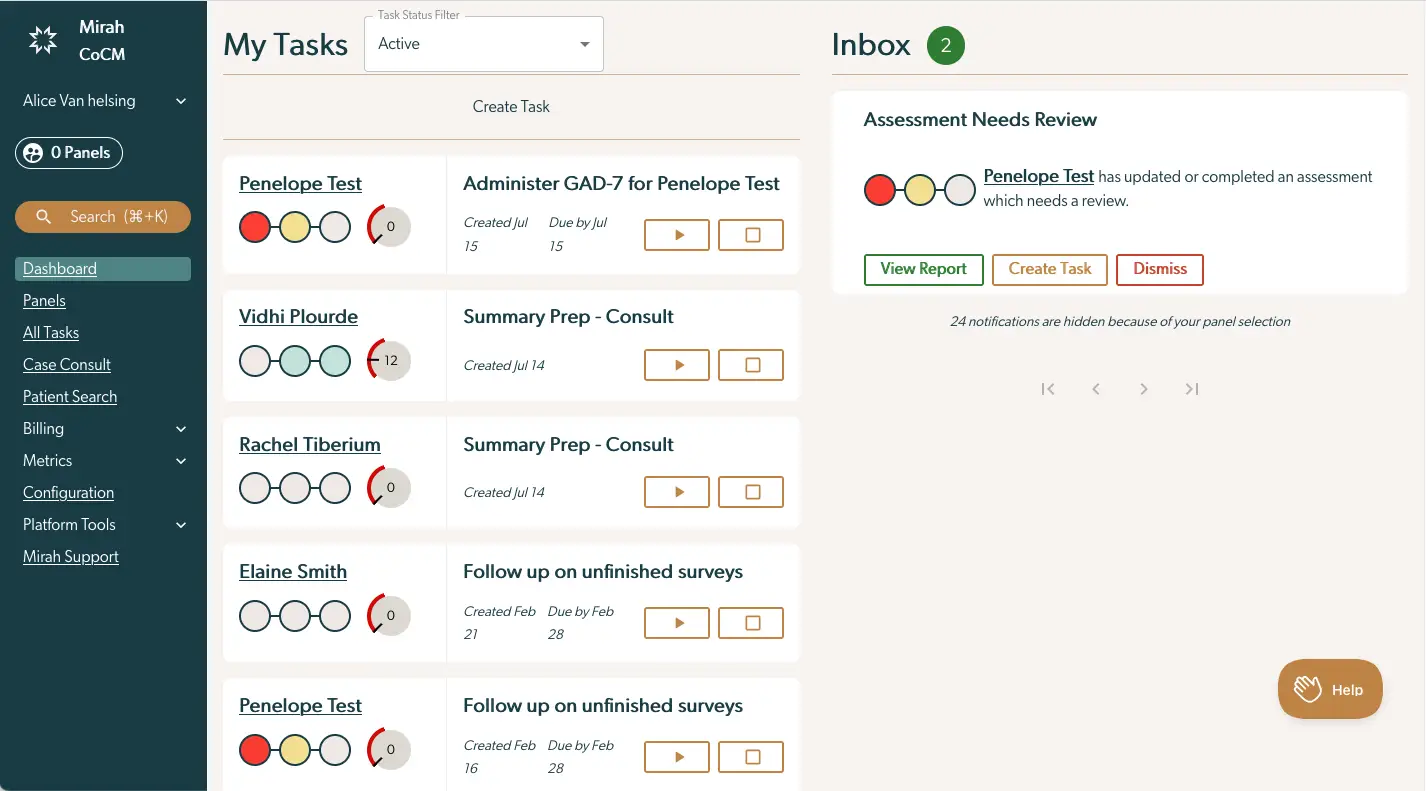Dismiss the Assessment Needs Review notification
1426x791 pixels.
pyautogui.click(x=1159, y=269)
